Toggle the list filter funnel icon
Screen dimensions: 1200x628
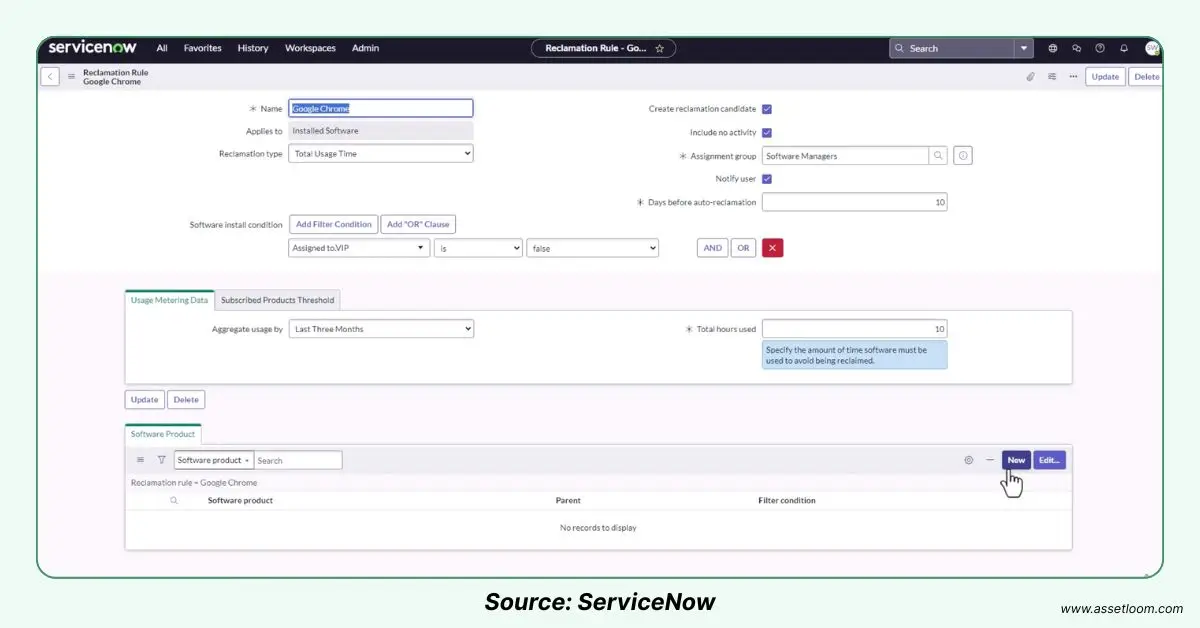coord(161,460)
